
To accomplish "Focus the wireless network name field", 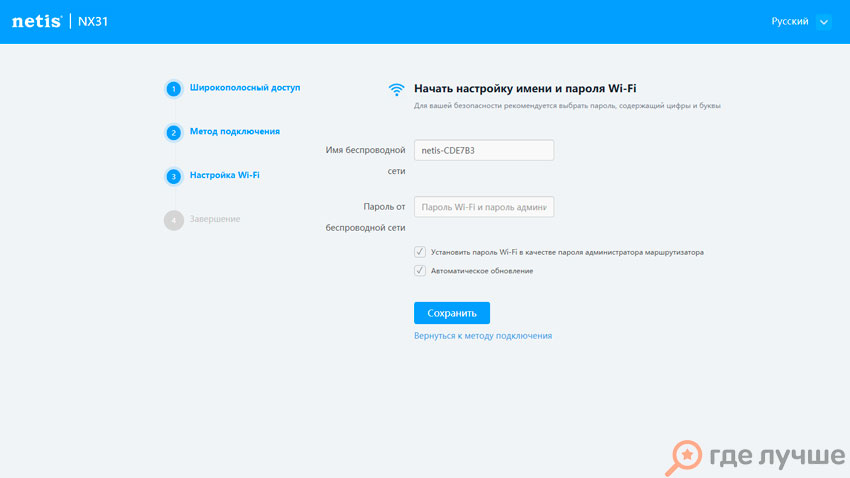I will pyautogui.click(x=484, y=150).
